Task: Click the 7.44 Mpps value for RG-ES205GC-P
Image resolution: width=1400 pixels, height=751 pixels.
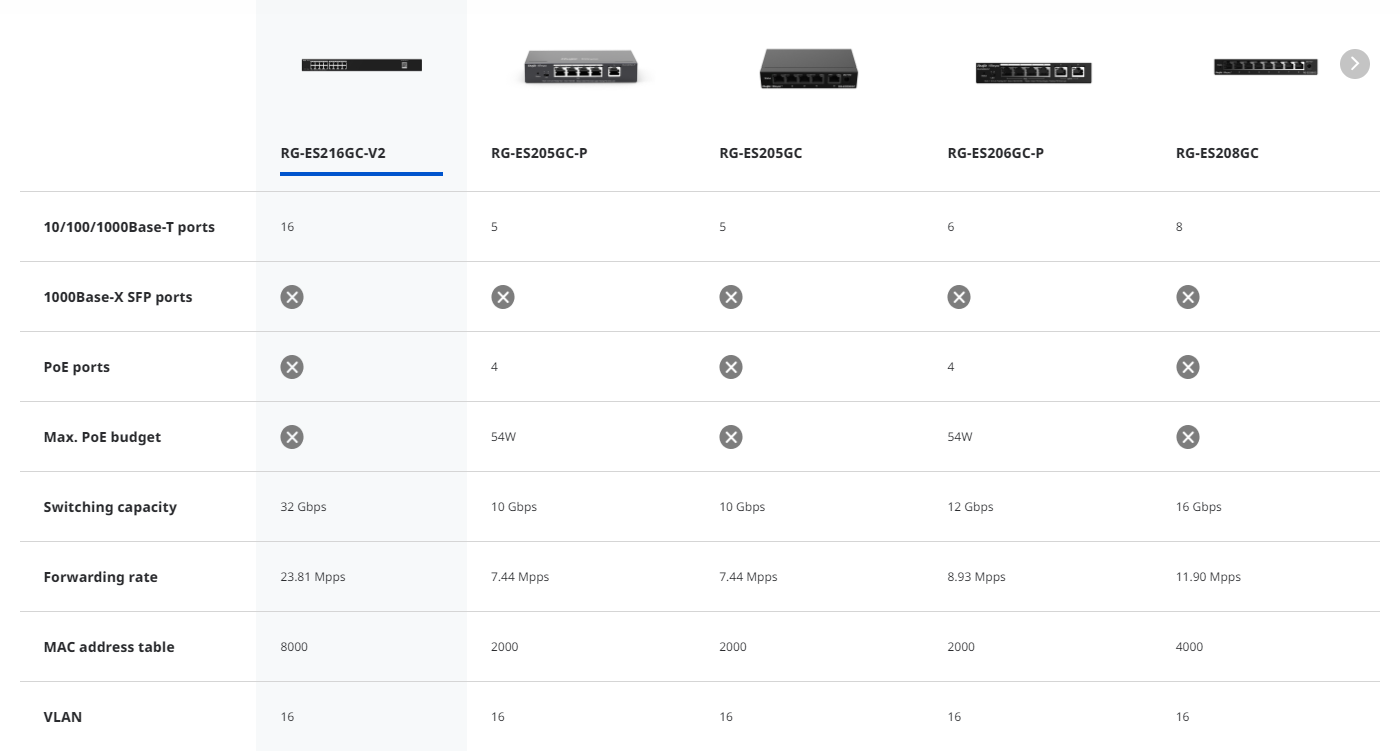Action: click(x=520, y=577)
